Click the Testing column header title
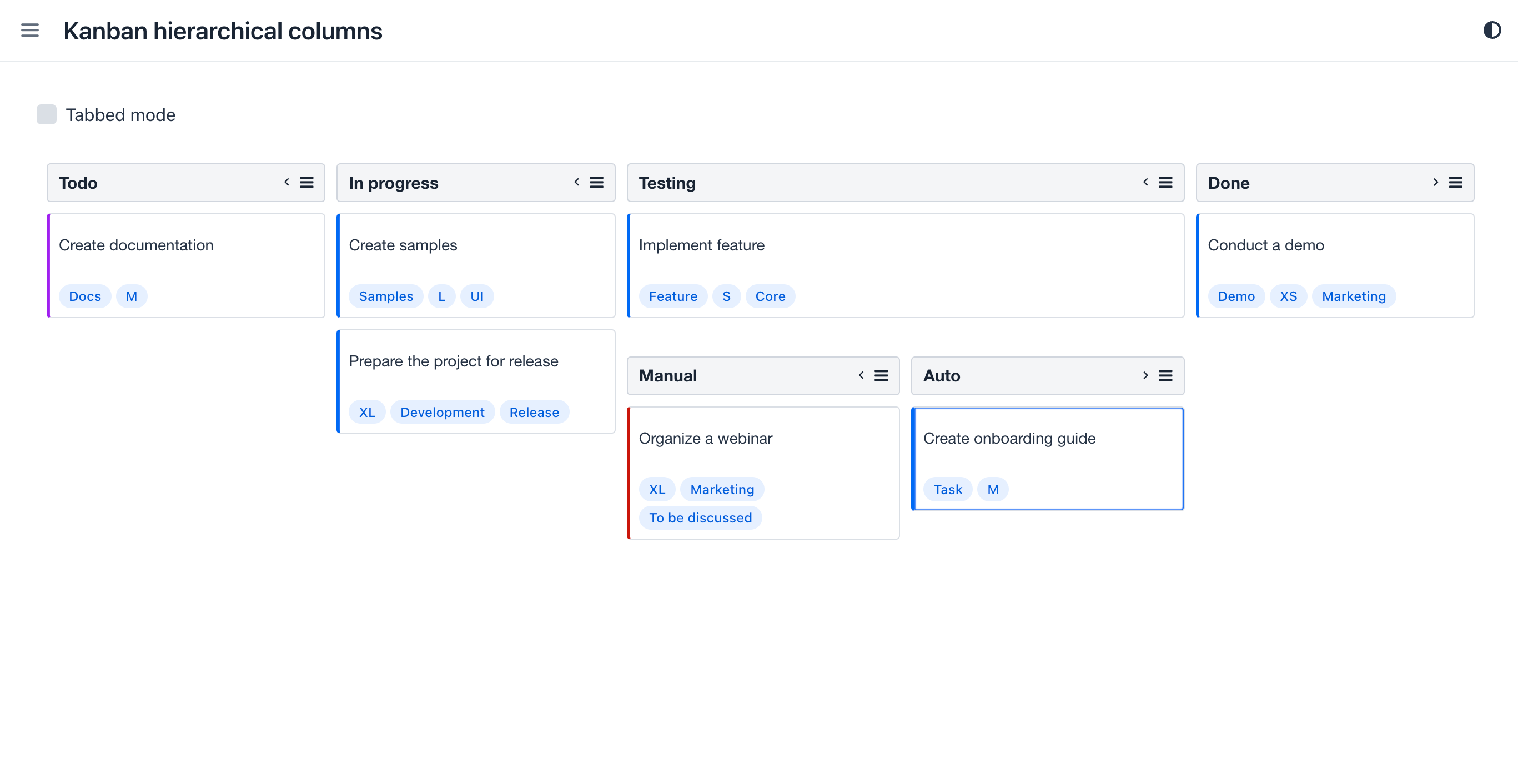Viewport: 1518px width, 784px height. pos(667,183)
